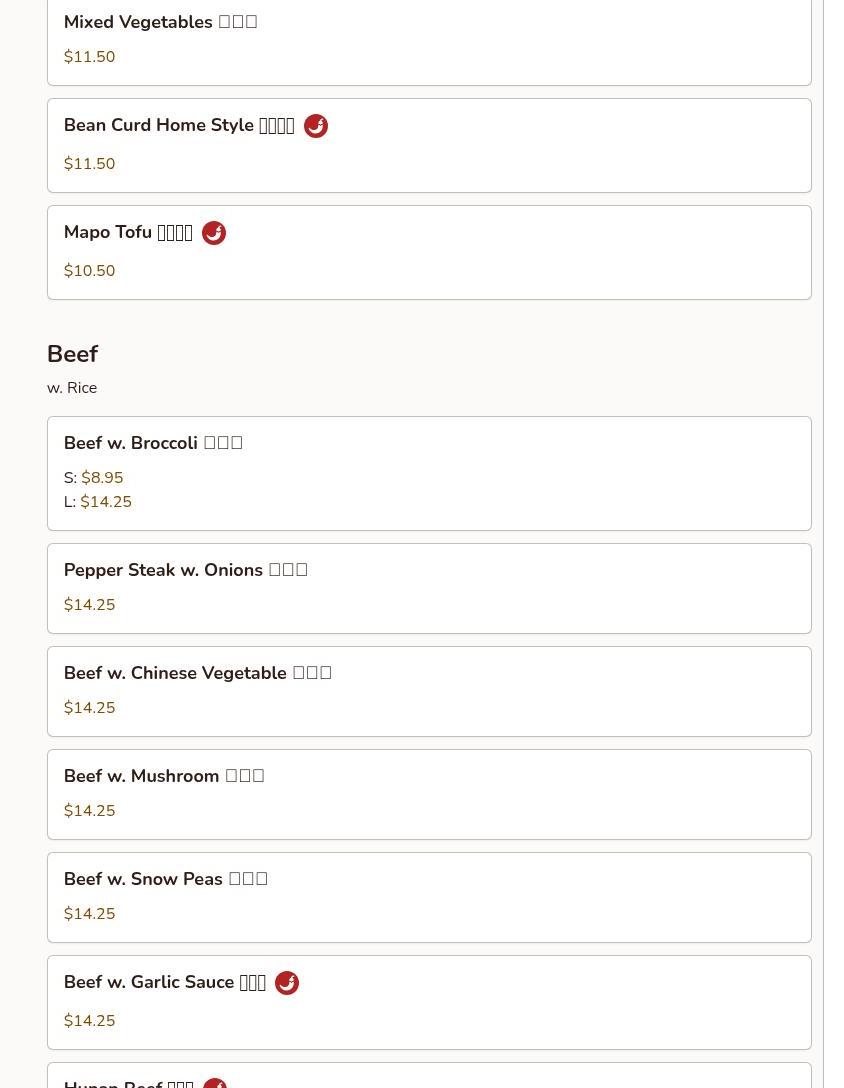Choose the Beef w. Broccoli item
This screenshot has width=844, height=1088.
click(x=153, y=443)
